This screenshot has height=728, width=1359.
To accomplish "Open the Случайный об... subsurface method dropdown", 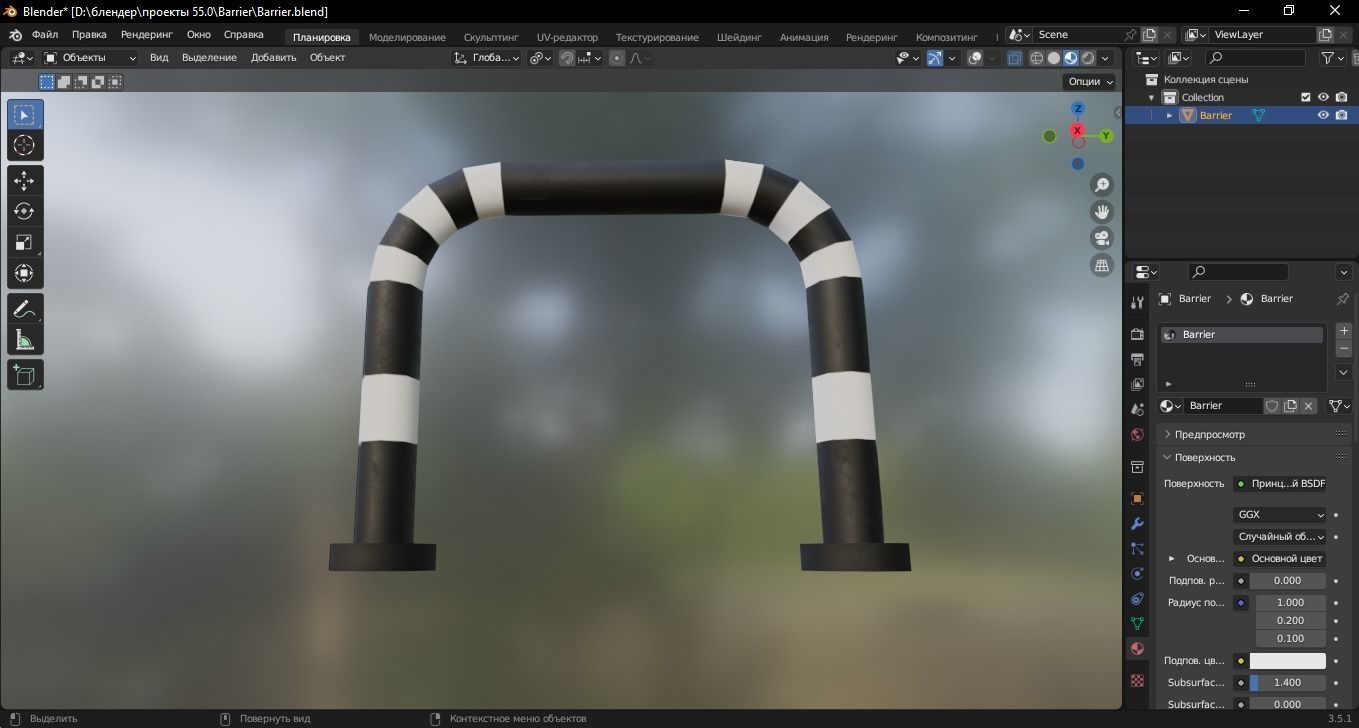I will pyautogui.click(x=1279, y=537).
